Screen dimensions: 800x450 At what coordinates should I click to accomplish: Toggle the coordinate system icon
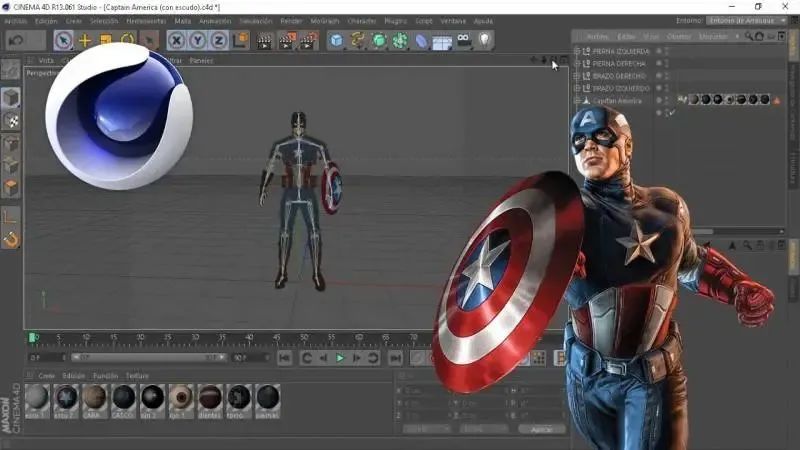coord(241,40)
